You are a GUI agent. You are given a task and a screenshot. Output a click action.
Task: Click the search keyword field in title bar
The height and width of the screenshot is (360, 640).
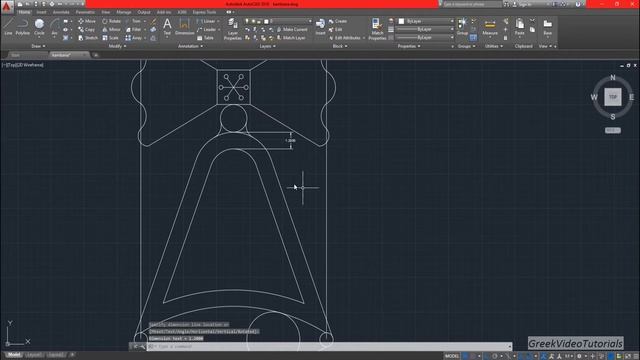[472, 4]
